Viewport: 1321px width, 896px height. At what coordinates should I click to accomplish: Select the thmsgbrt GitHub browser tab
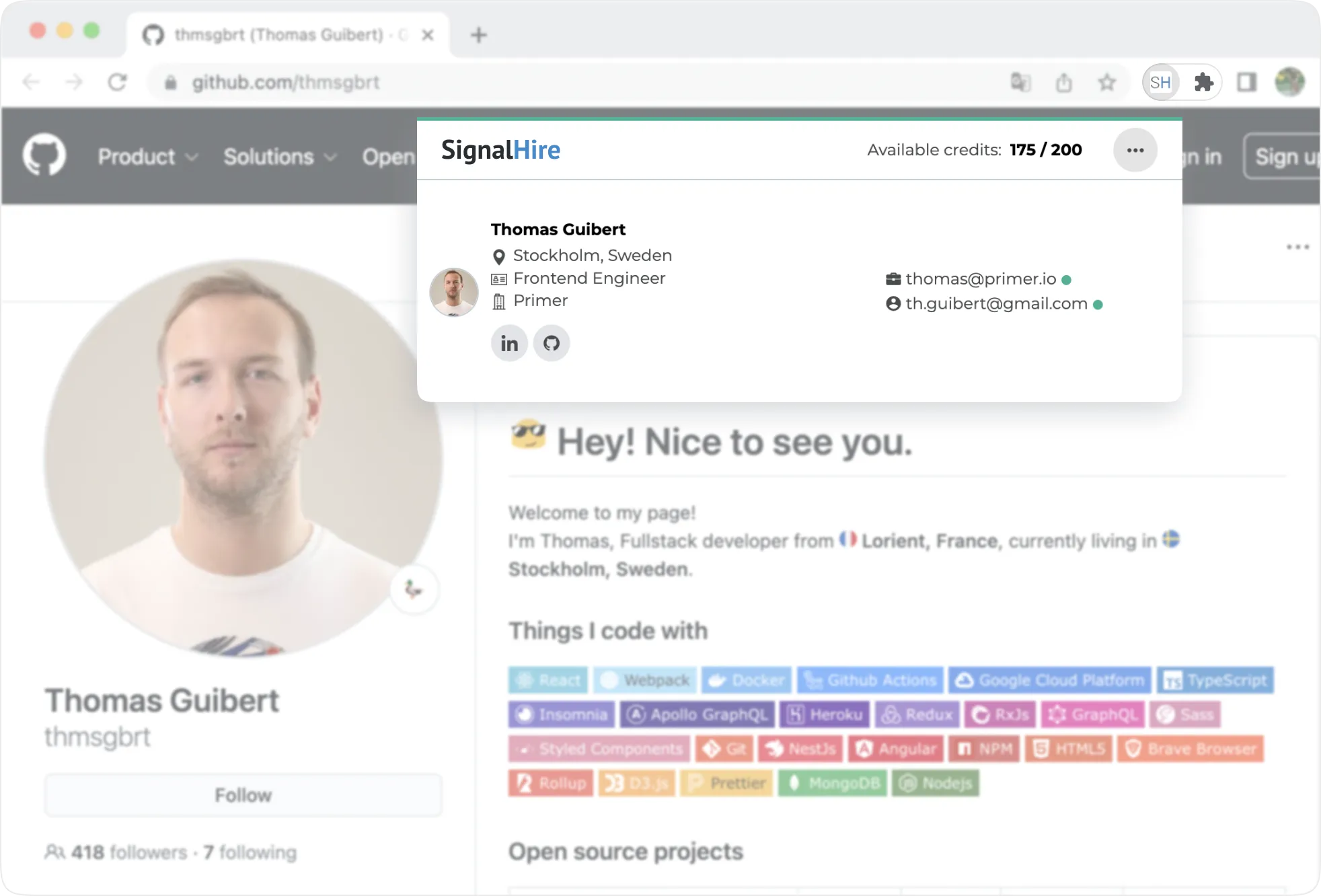(x=279, y=35)
